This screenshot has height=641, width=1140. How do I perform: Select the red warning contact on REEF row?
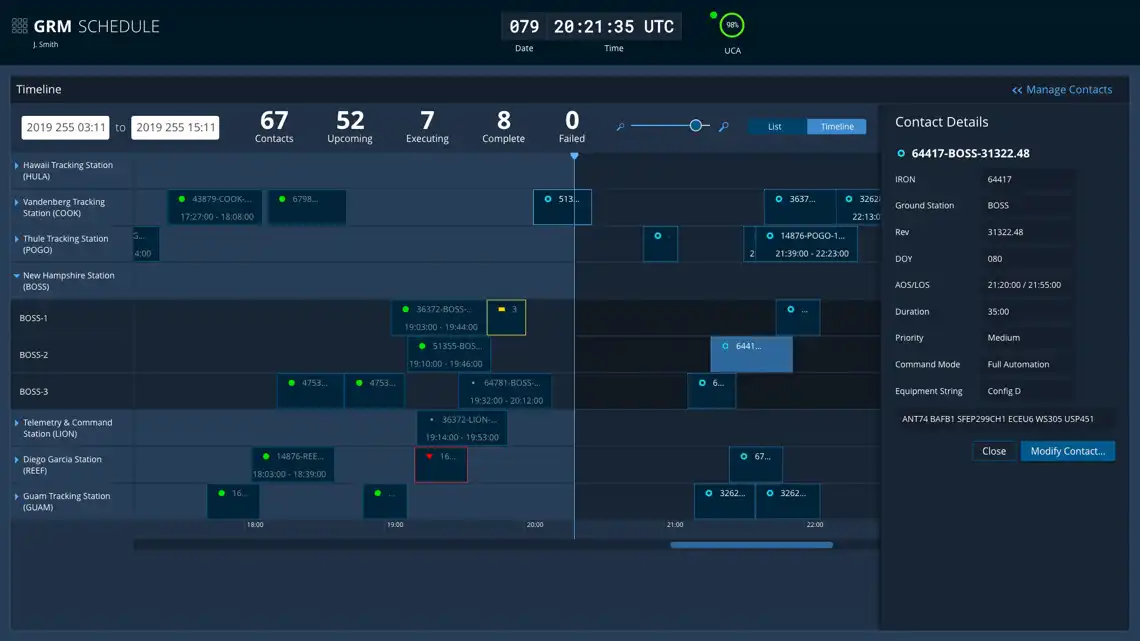tap(441, 465)
